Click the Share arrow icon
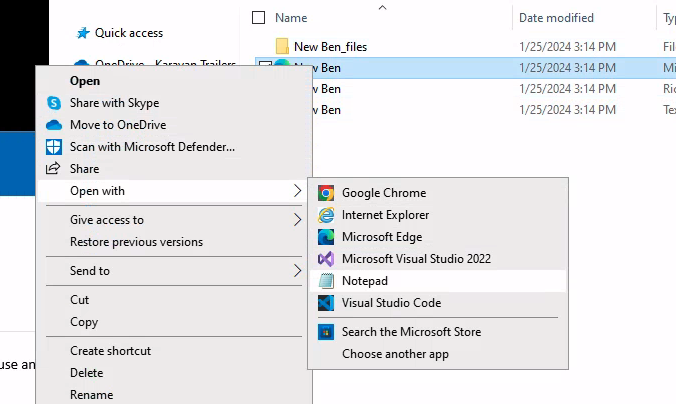 53,168
